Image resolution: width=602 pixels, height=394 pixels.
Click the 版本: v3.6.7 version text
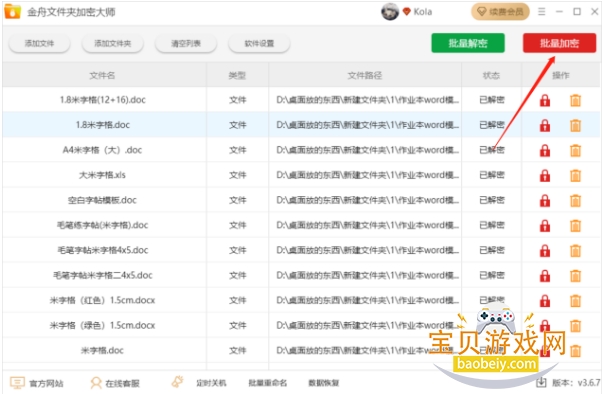pyautogui.click(x=576, y=382)
